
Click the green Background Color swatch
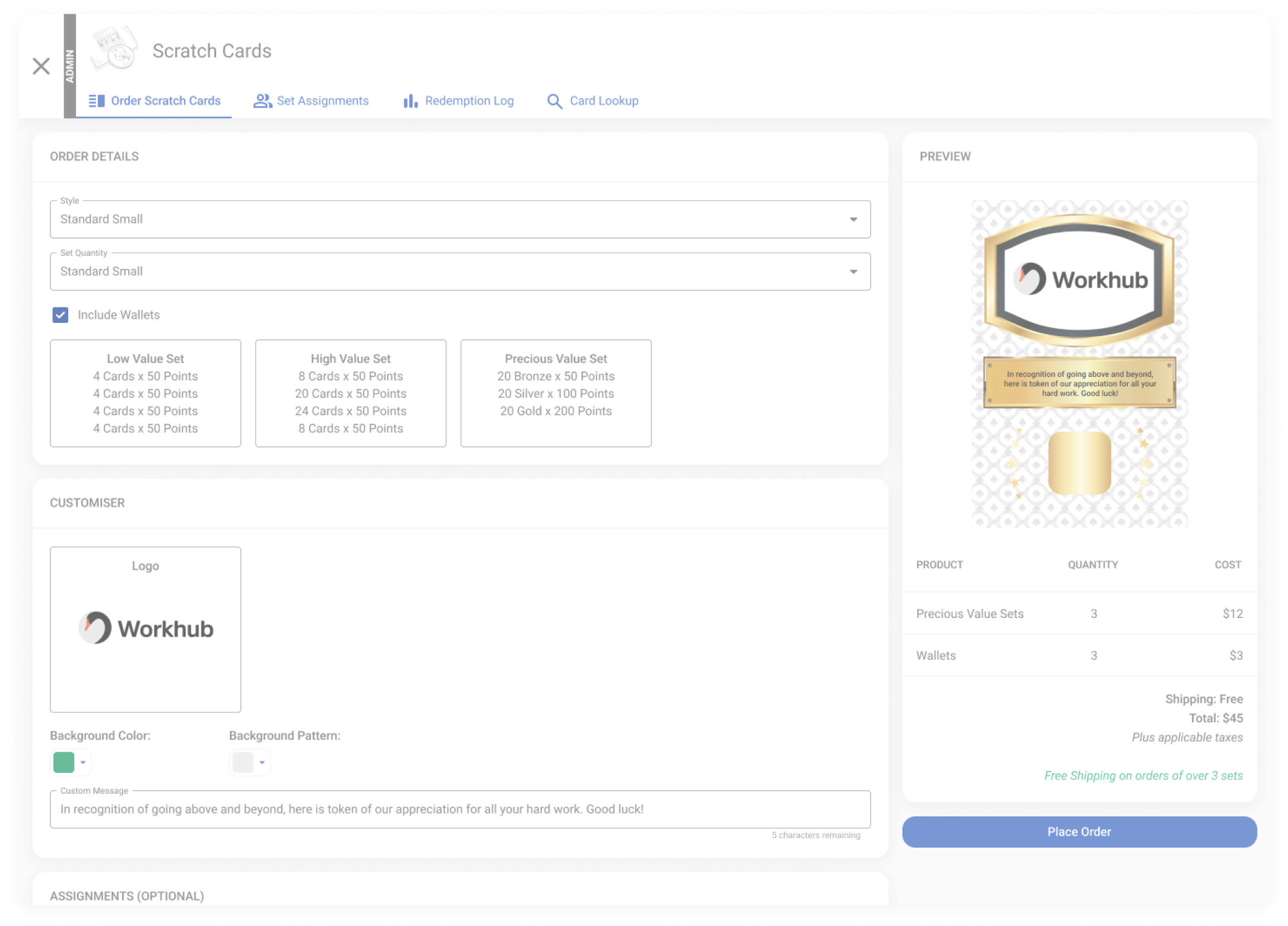[63, 762]
